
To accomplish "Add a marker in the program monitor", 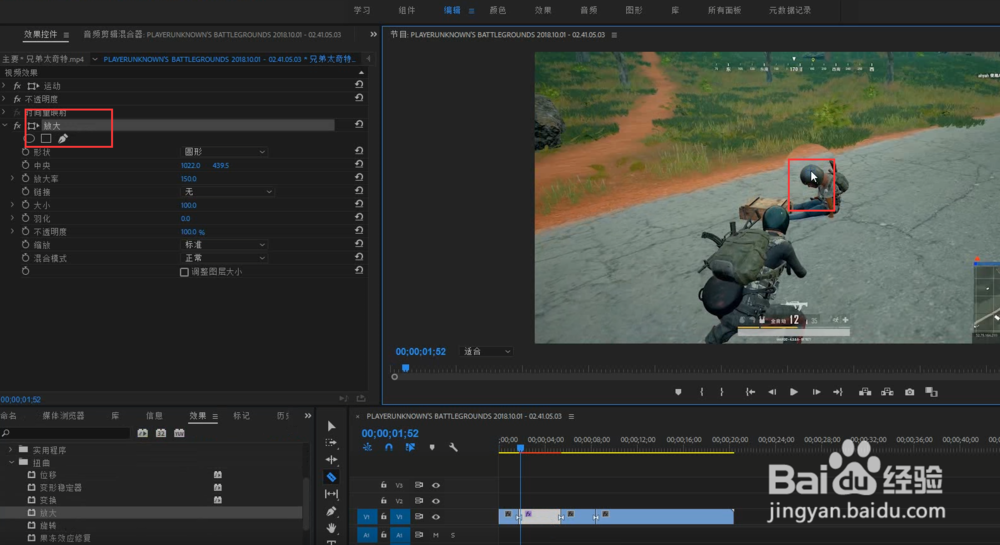I will coord(678,392).
